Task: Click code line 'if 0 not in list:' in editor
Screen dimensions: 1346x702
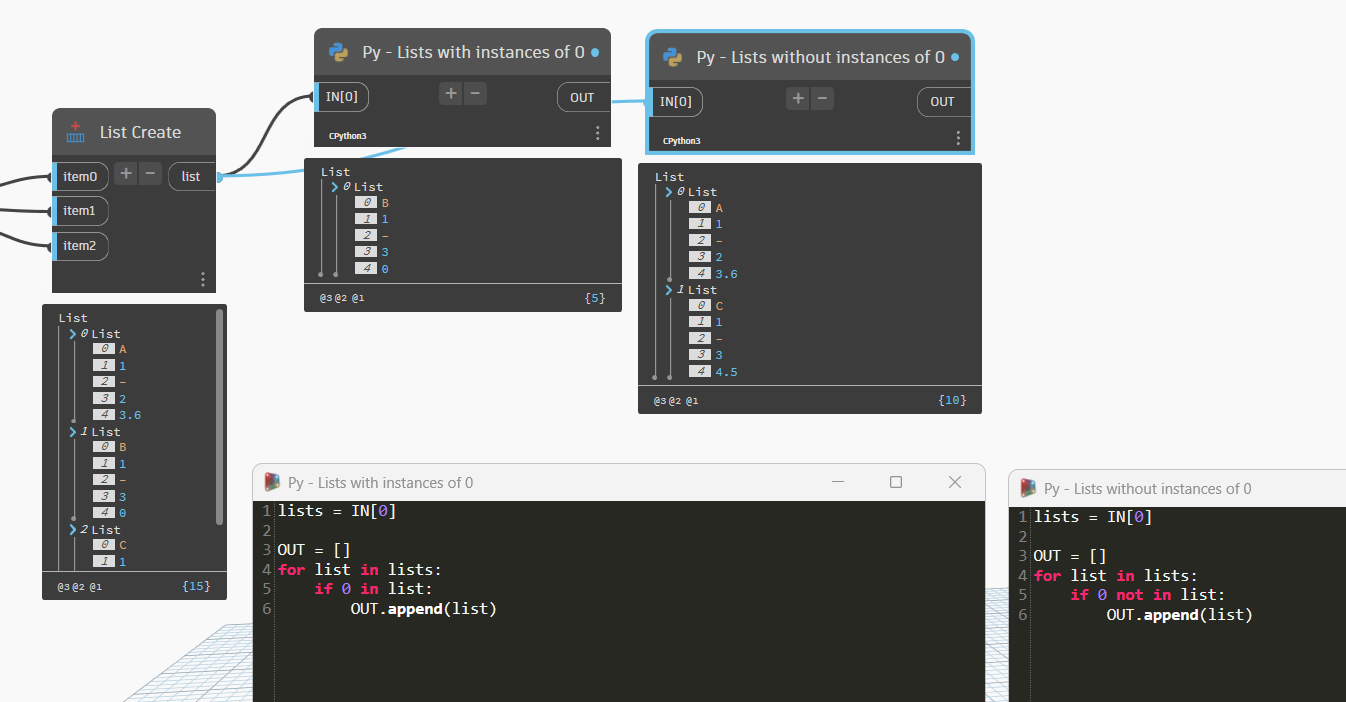Action: 1147,595
